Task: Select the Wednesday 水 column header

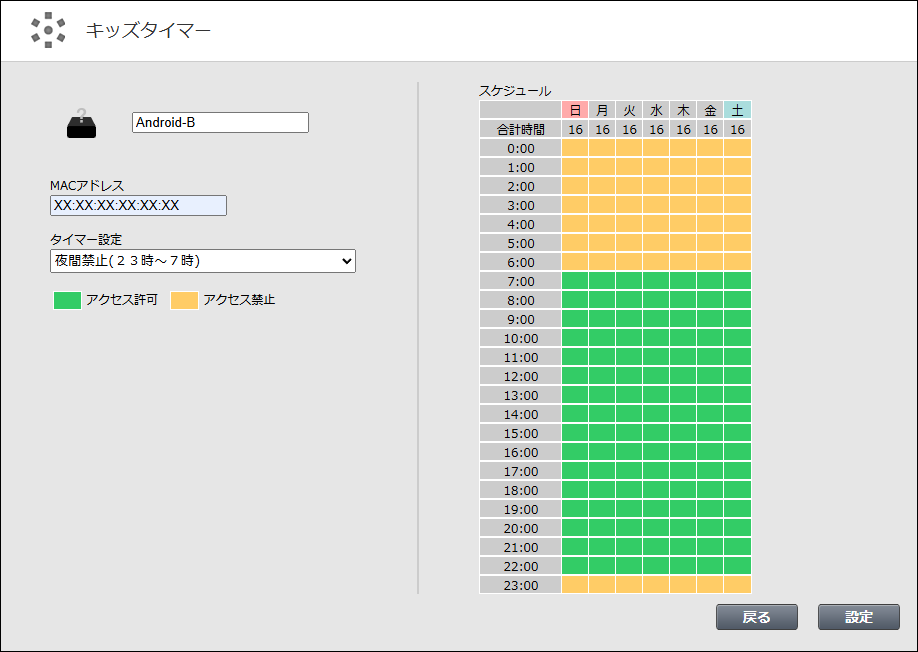Action: [x=656, y=110]
